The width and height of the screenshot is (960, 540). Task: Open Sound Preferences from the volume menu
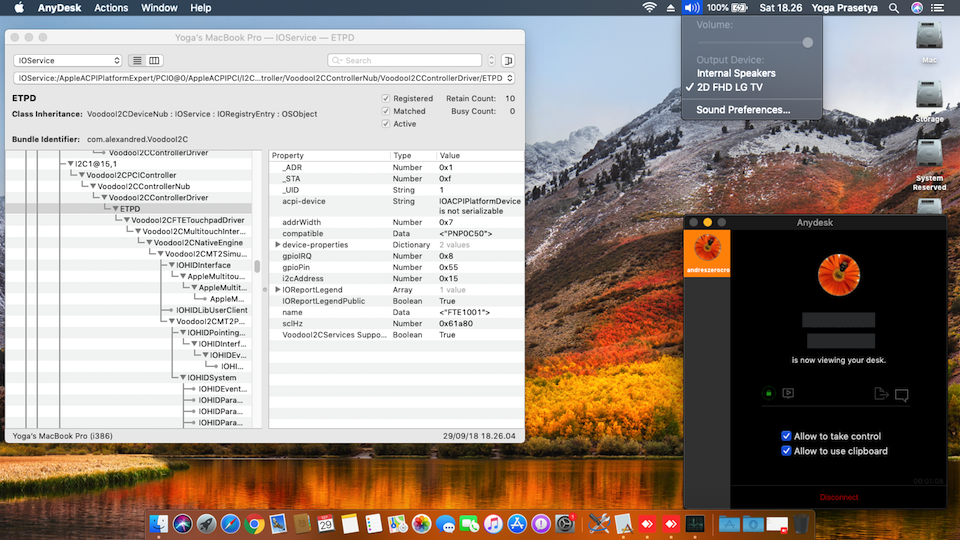(742, 110)
